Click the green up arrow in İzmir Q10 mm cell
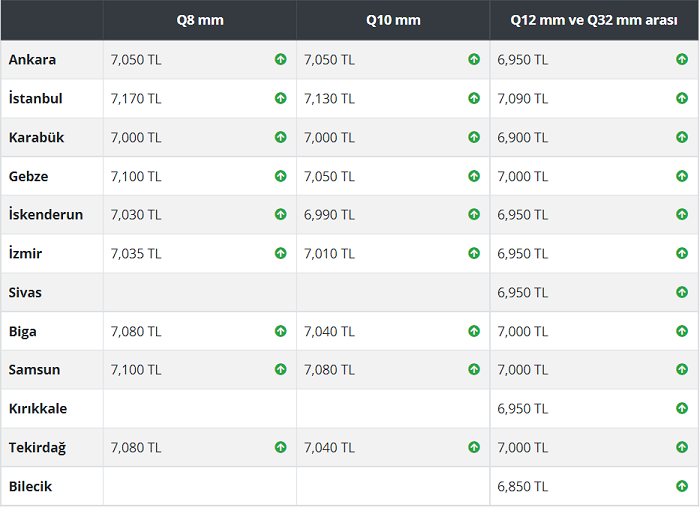Viewport: 700px width, 507px height. coord(474,254)
